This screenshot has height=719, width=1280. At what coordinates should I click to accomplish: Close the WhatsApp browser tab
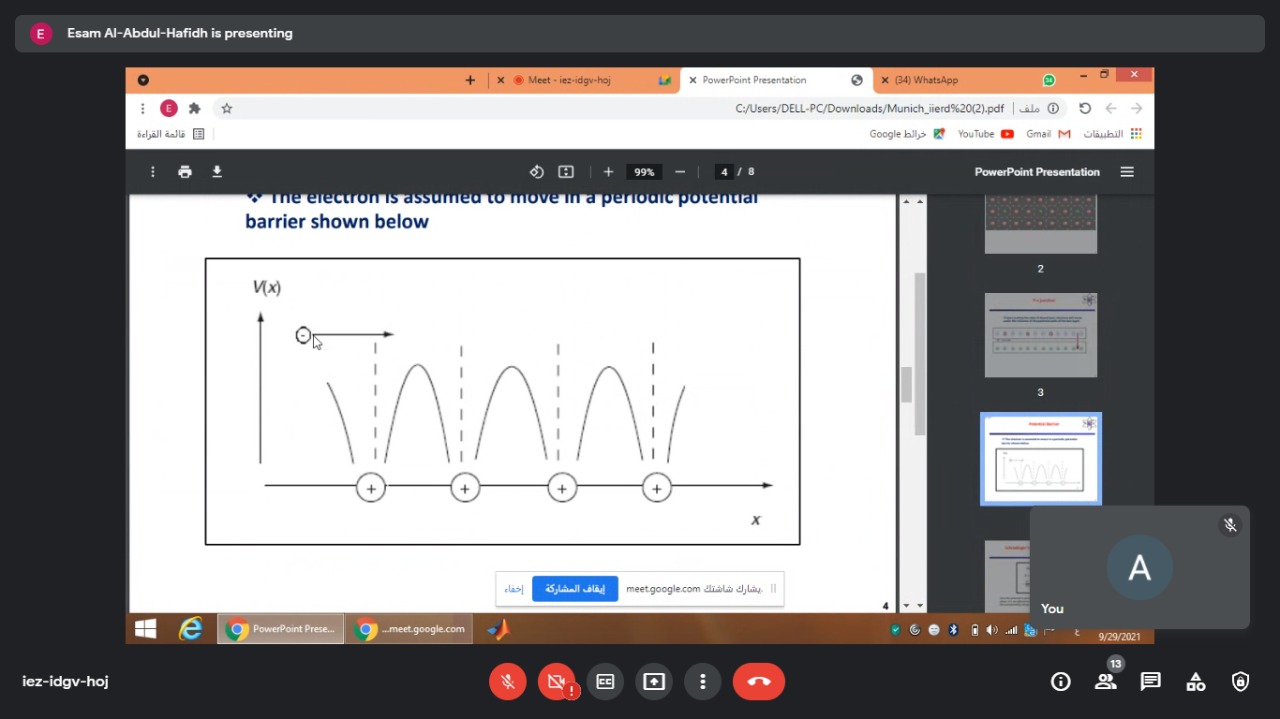coord(884,80)
